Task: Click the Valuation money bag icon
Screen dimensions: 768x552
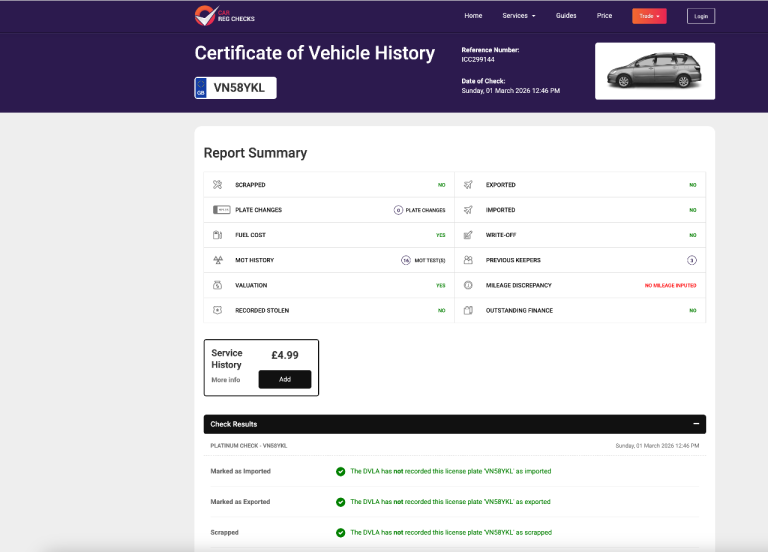Action: click(x=217, y=285)
